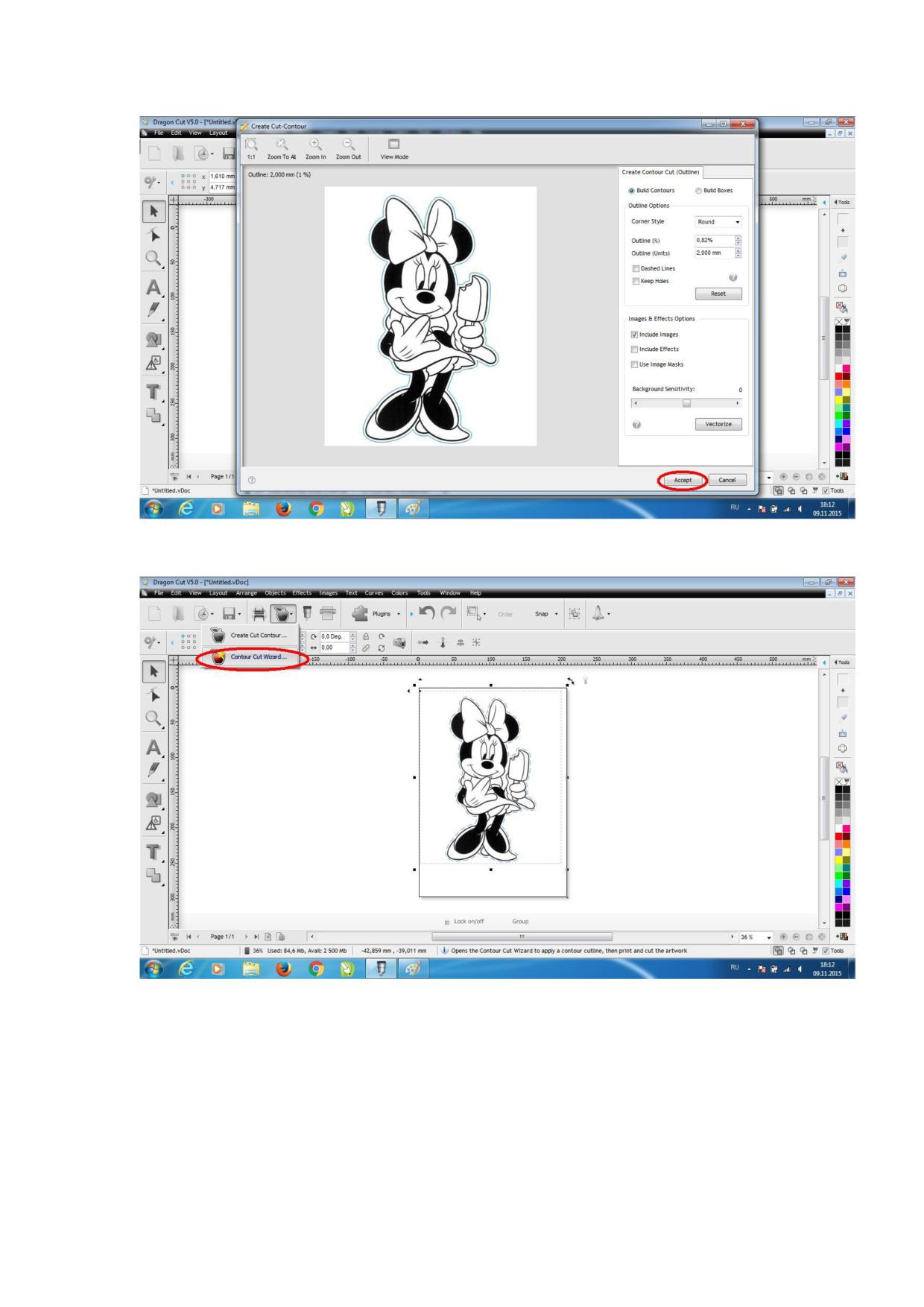Screen dimensions: 924x1307
Task: Click the Vectorize button
Action: (x=718, y=424)
